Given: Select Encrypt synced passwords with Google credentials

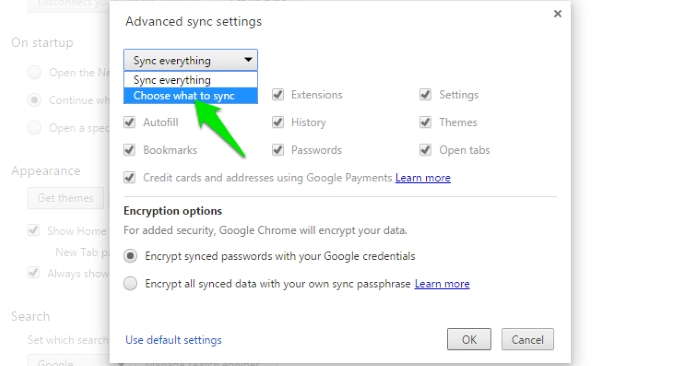Looking at the screenshot, I should click(x=130, y=256).
